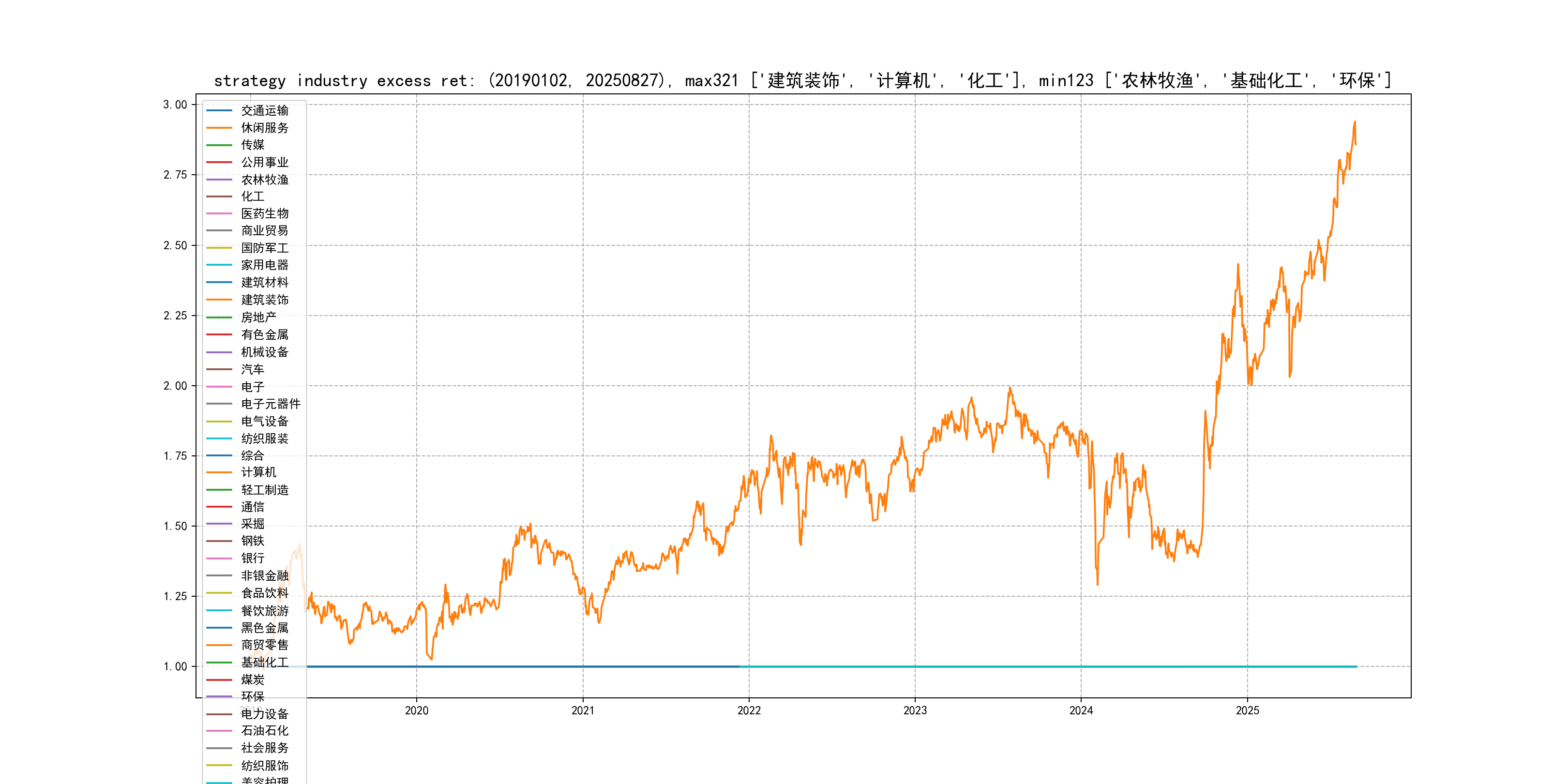Image resolution: width=1568 pixels, height=784 pixels.
Task: Click the 2025 x-axis tick label
Action: pos(1247,710)
